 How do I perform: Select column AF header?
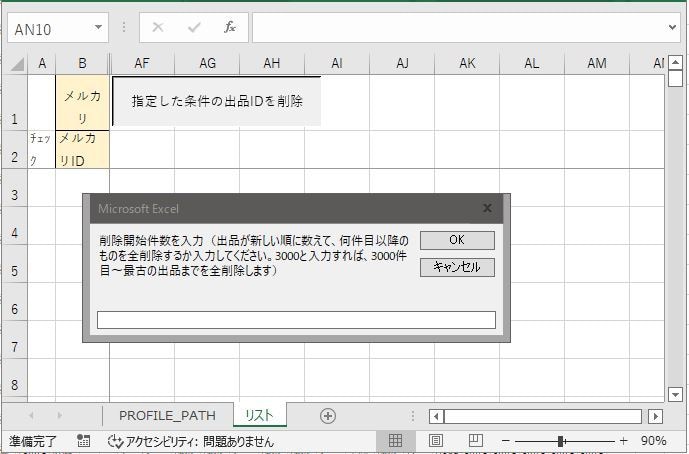point(142,64)
